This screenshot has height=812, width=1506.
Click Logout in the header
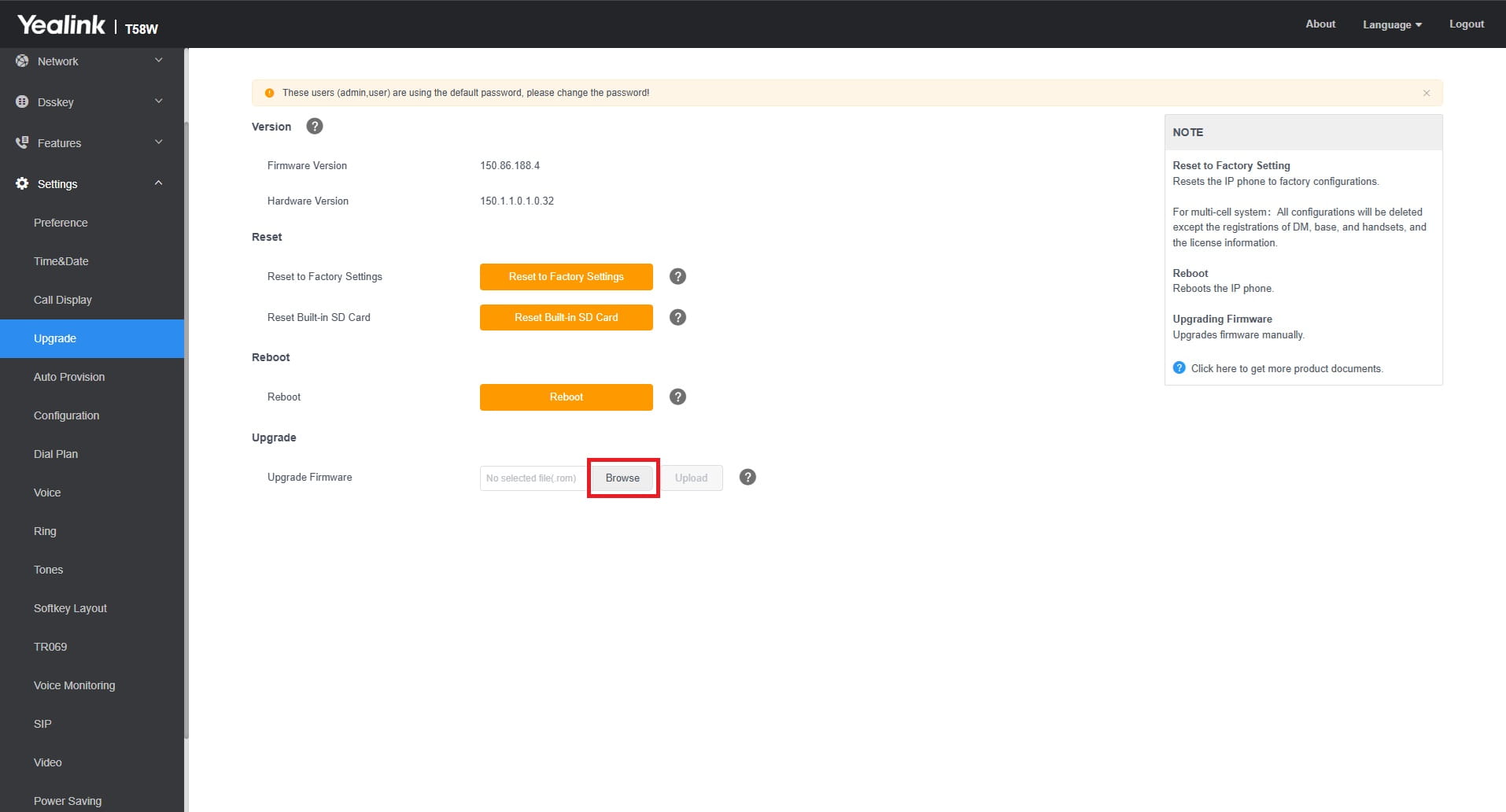click(1467, 24)
